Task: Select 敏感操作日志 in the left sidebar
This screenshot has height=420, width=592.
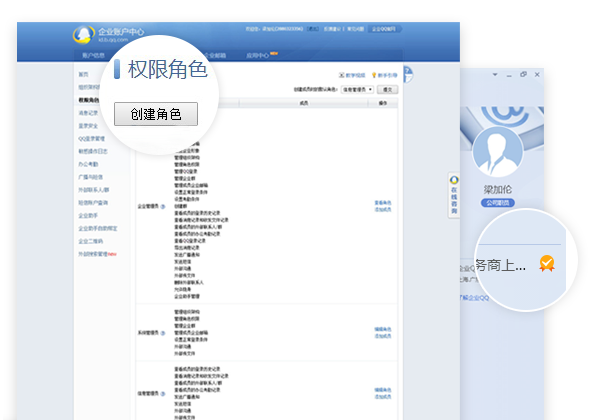Action: pyautogui.click(x=93, y=151)
